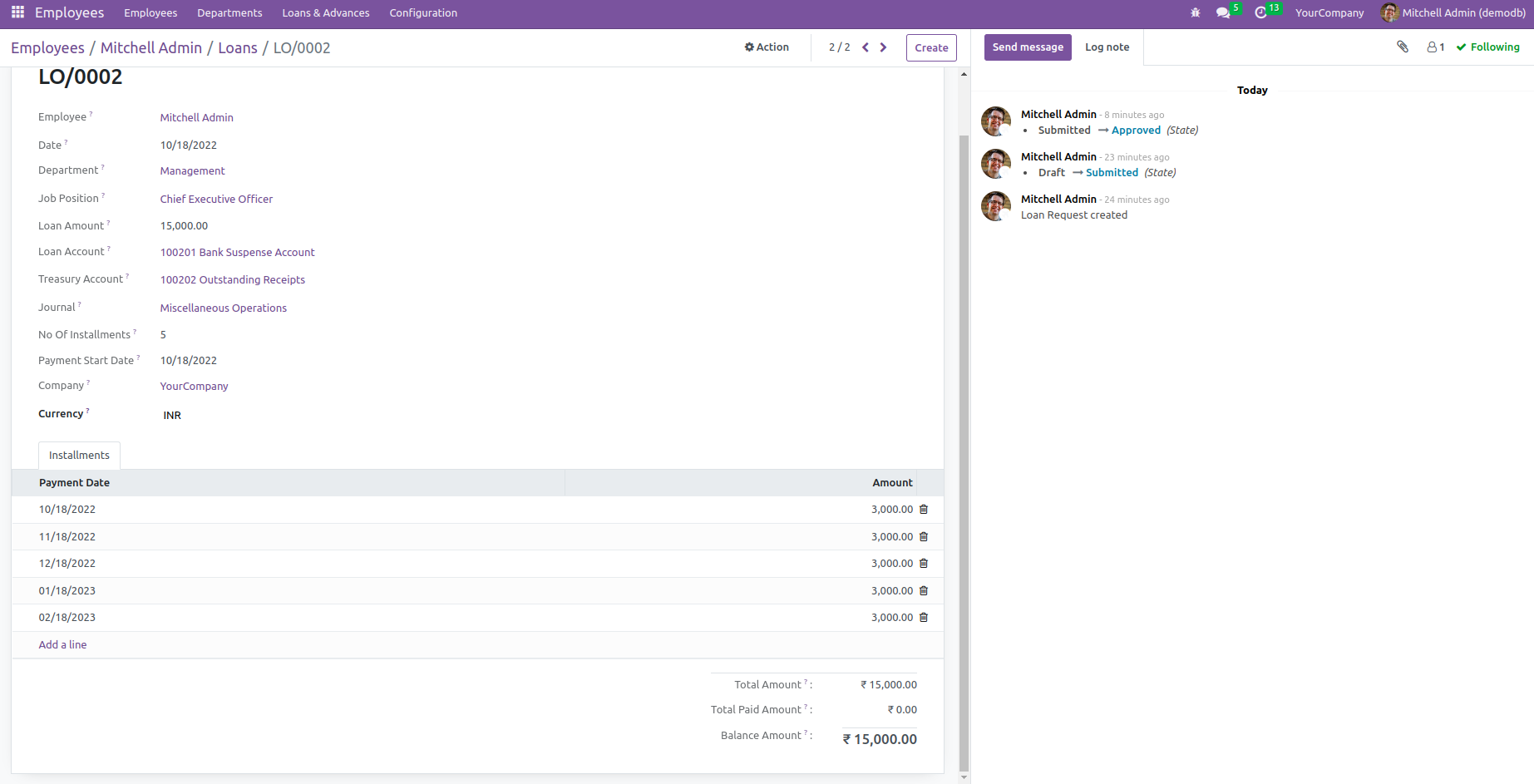Show followers list icon

(x=1435, y=47)
